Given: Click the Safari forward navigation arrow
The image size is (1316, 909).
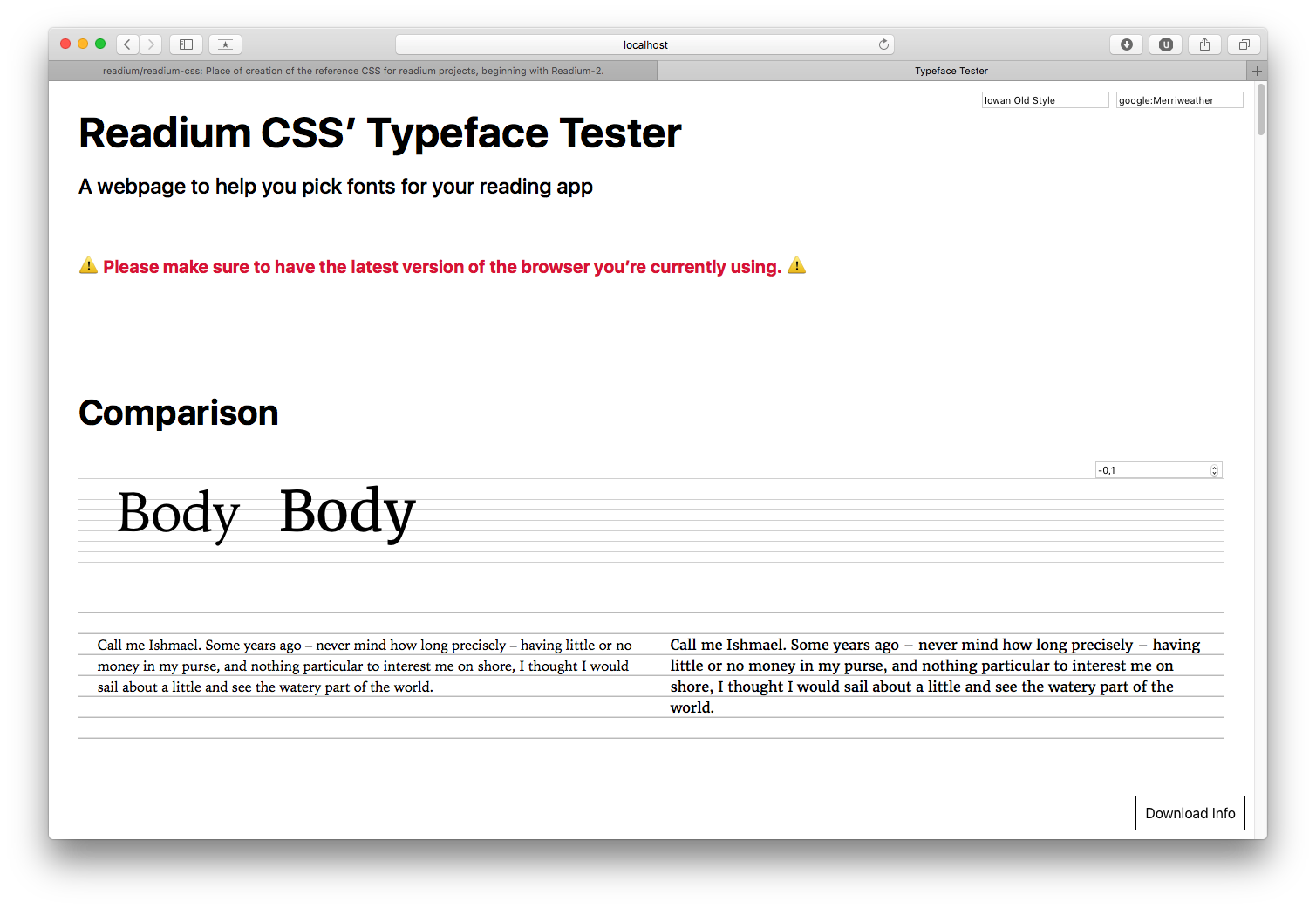Looking at the screenshot, I should point(151,44).
